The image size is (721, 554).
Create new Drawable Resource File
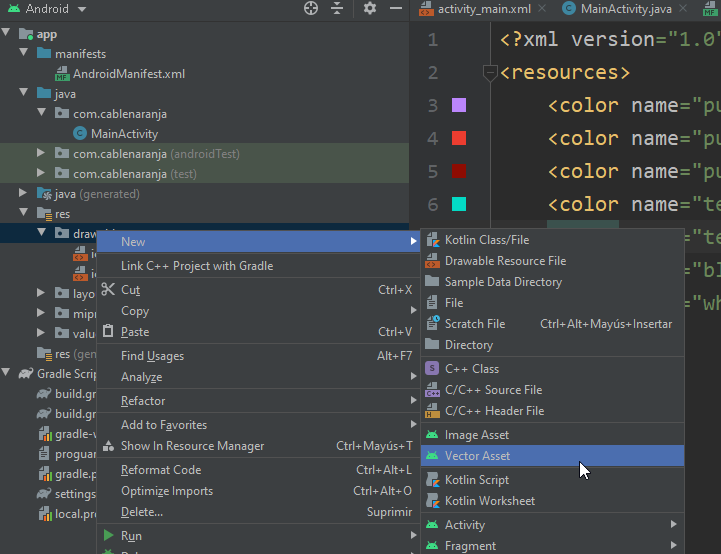coord(552,261)
